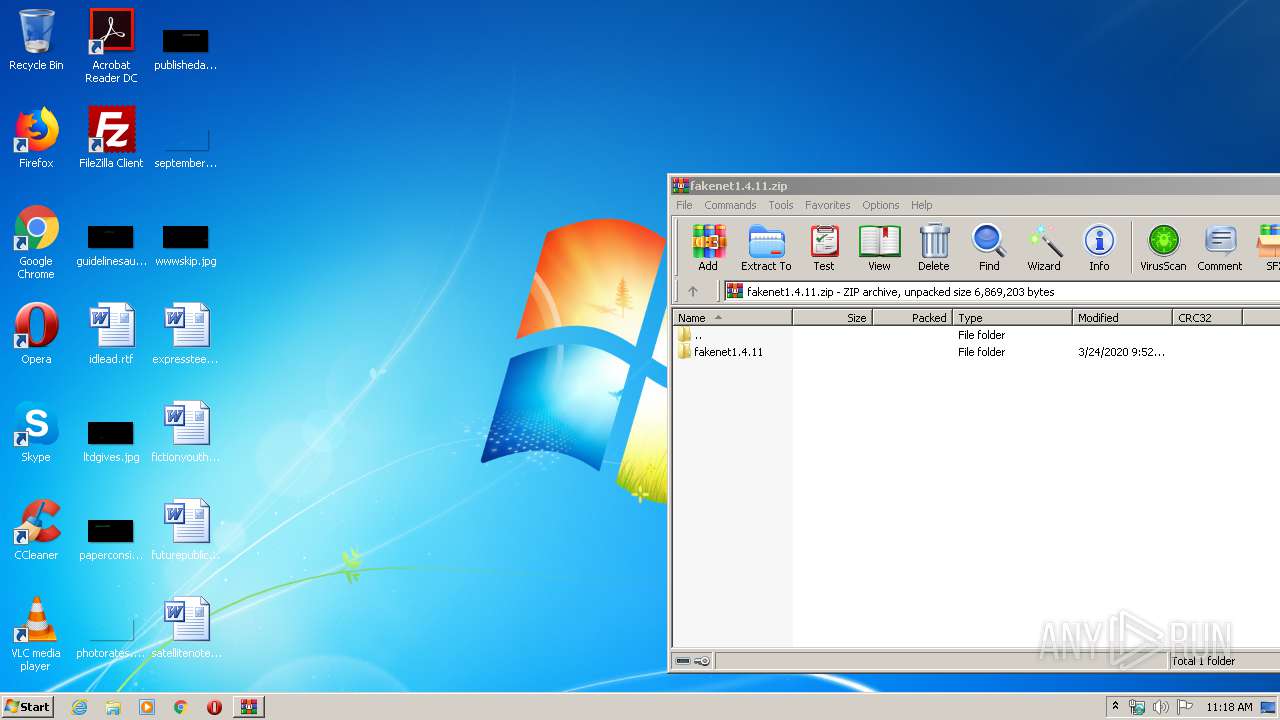Viewport: 1280px width, 720px height.
Task: Click the Delete trash-can toolbar icon
Action: coord(933,248)
